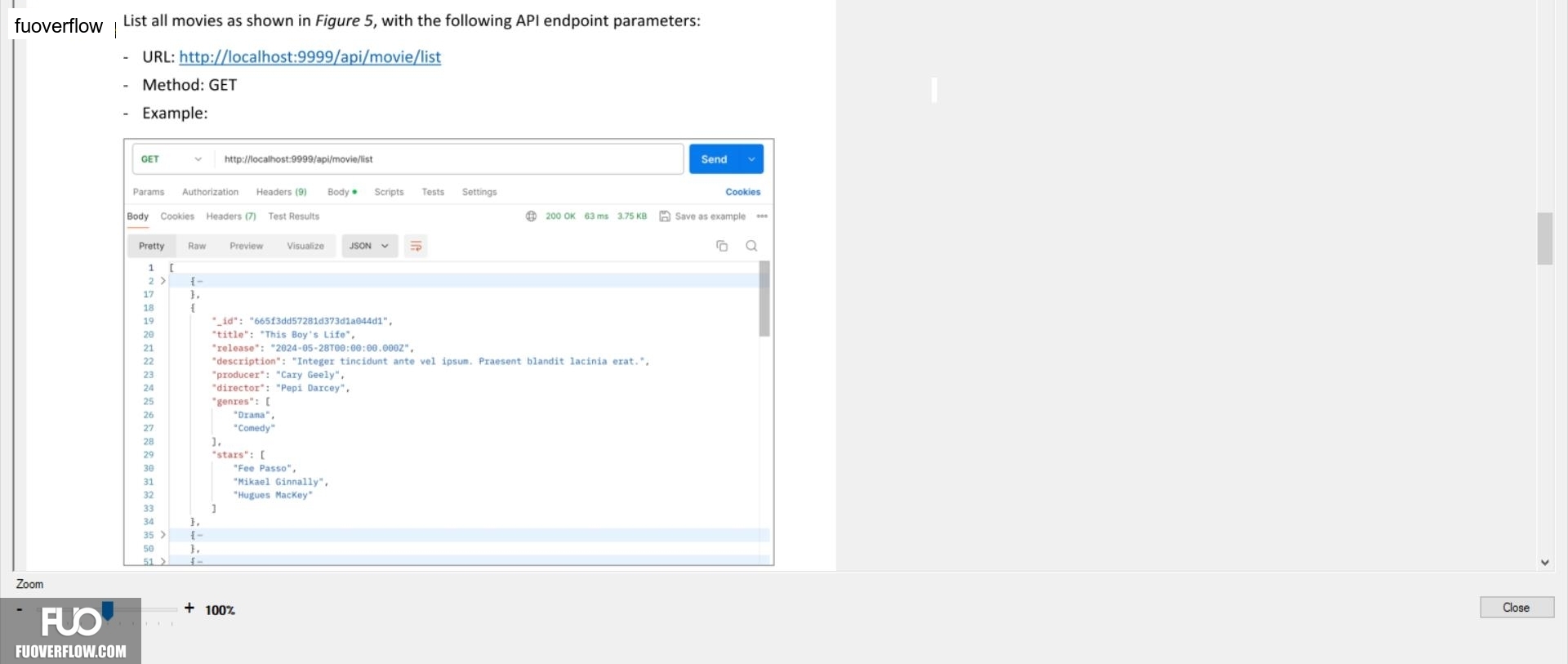
Task: Click the search response magnifier icon
Action: (751, 246)
